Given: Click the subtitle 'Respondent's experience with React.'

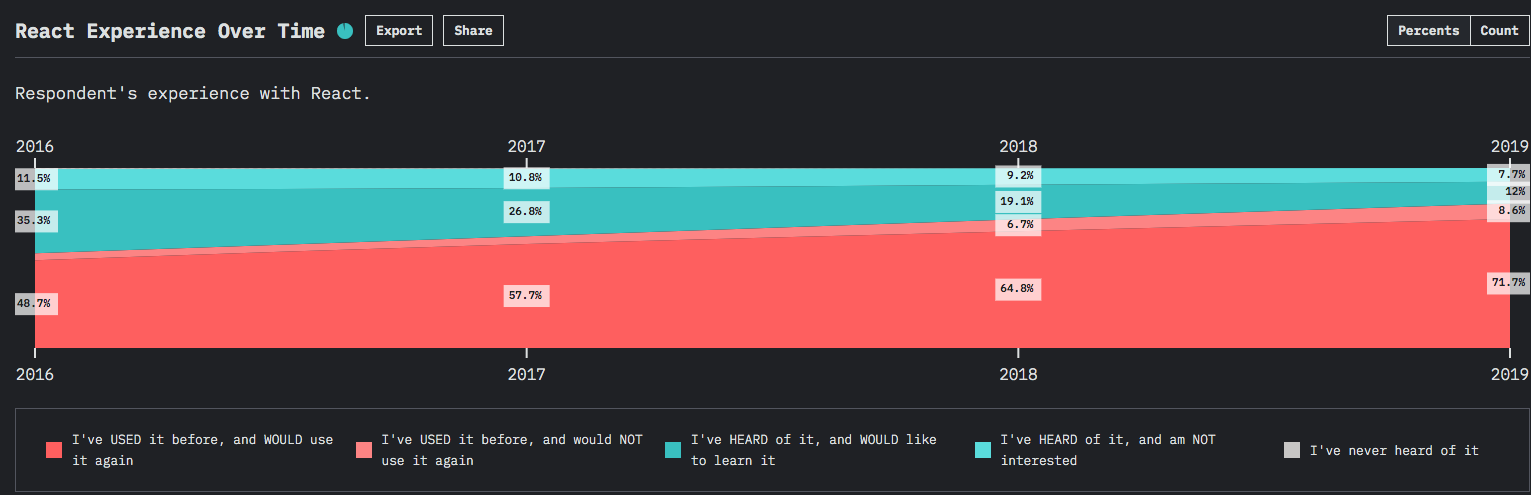Looking at the screenshot, I should [193, 93].
